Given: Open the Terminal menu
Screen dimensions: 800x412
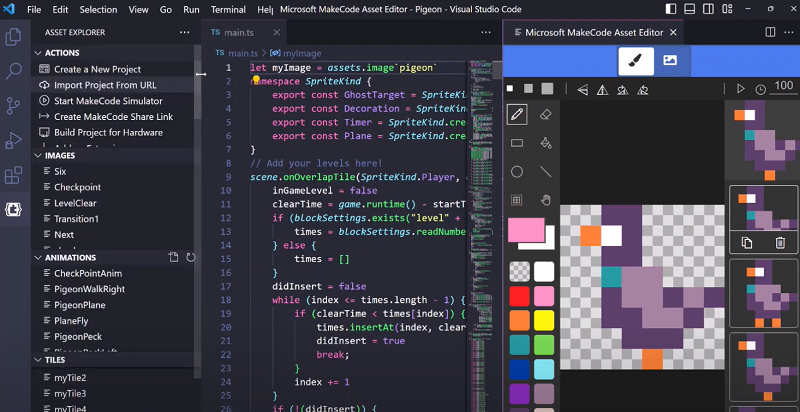Looking at the screenshot, I should (228, 9).
